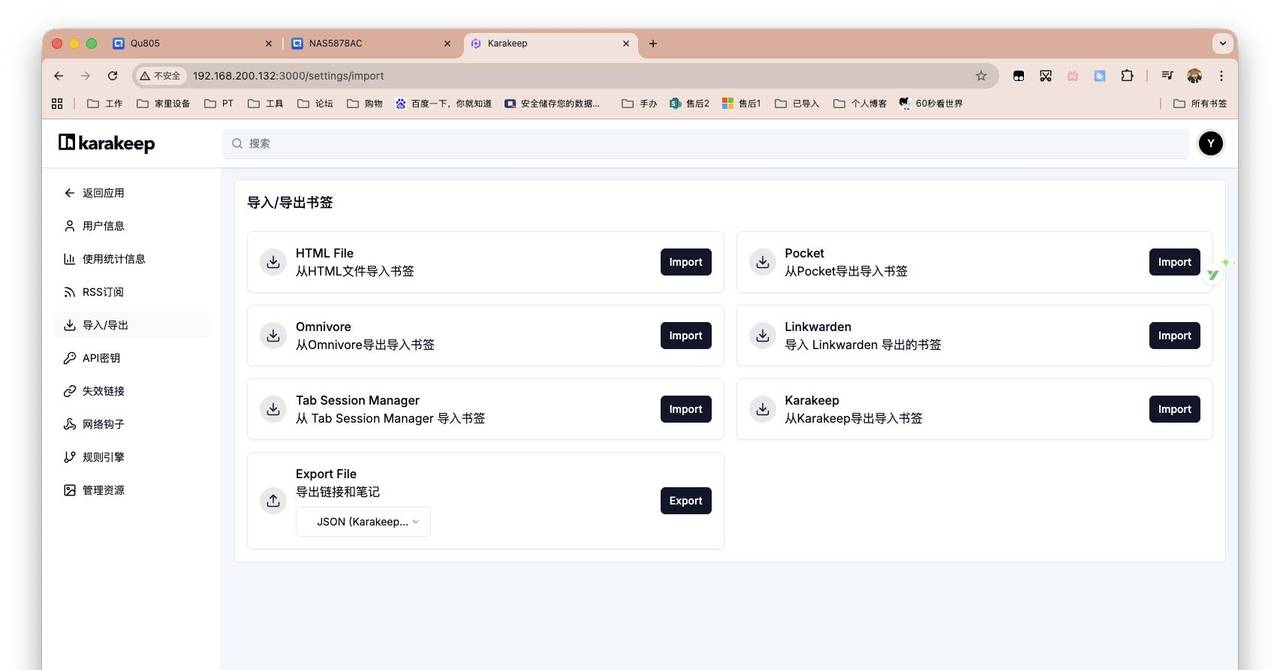The width and height of the screenshot is (1280, 670).
Task: Expand the 工作 bookmarks folder
Action: coord(106,102)
